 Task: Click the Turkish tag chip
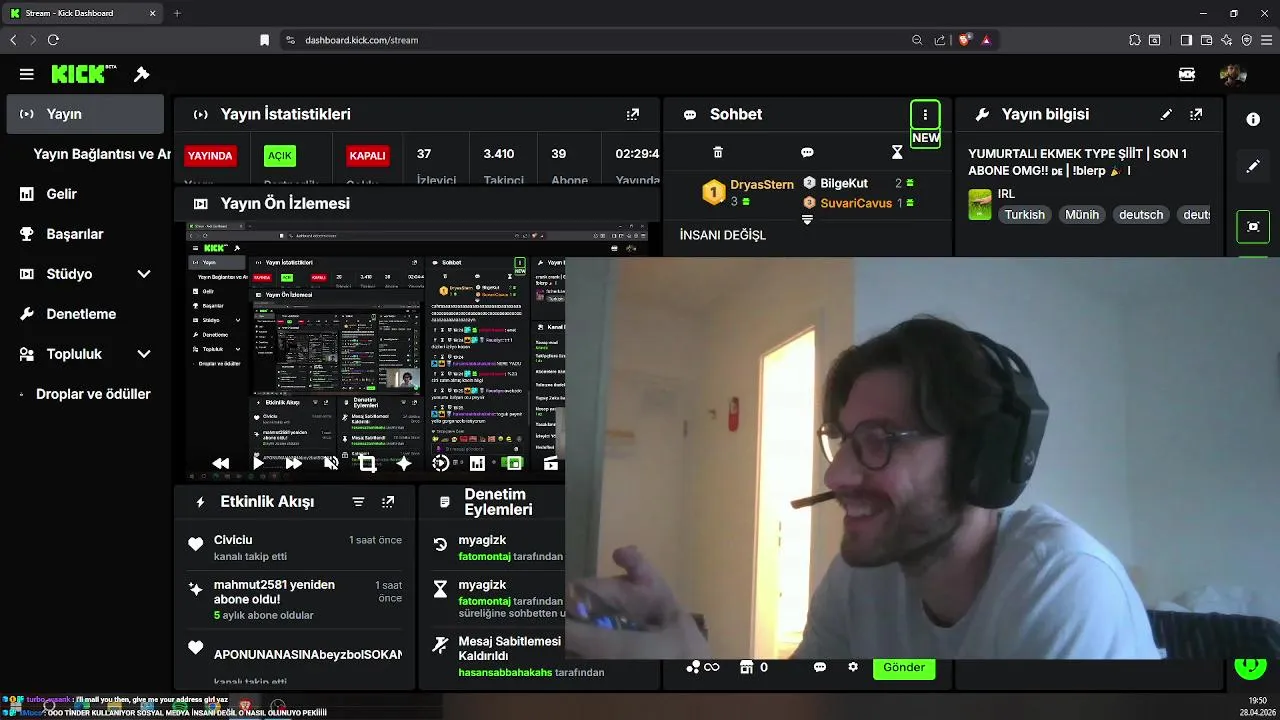click(1024, 214)
